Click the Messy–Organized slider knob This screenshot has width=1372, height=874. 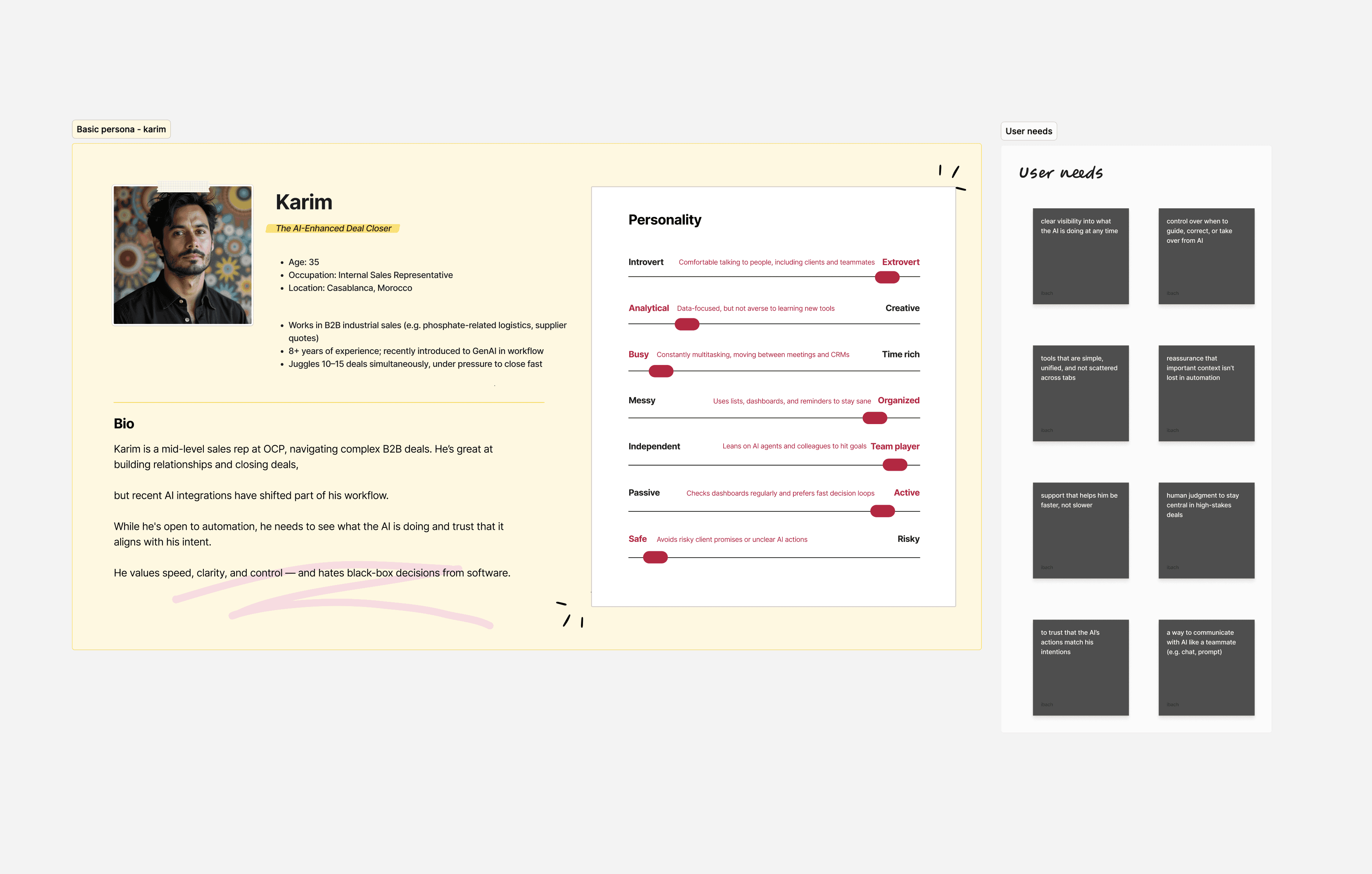874,418
